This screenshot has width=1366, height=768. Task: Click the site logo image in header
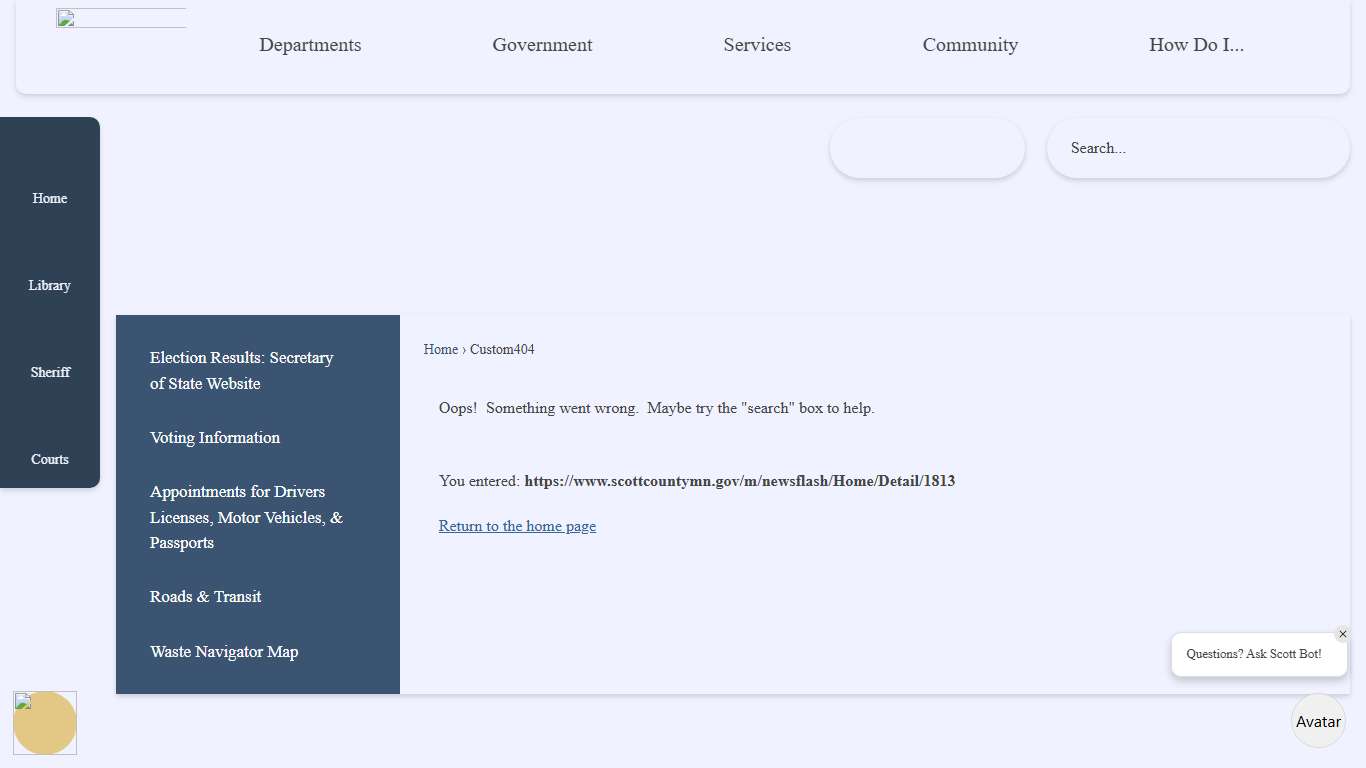pos(121,19)
